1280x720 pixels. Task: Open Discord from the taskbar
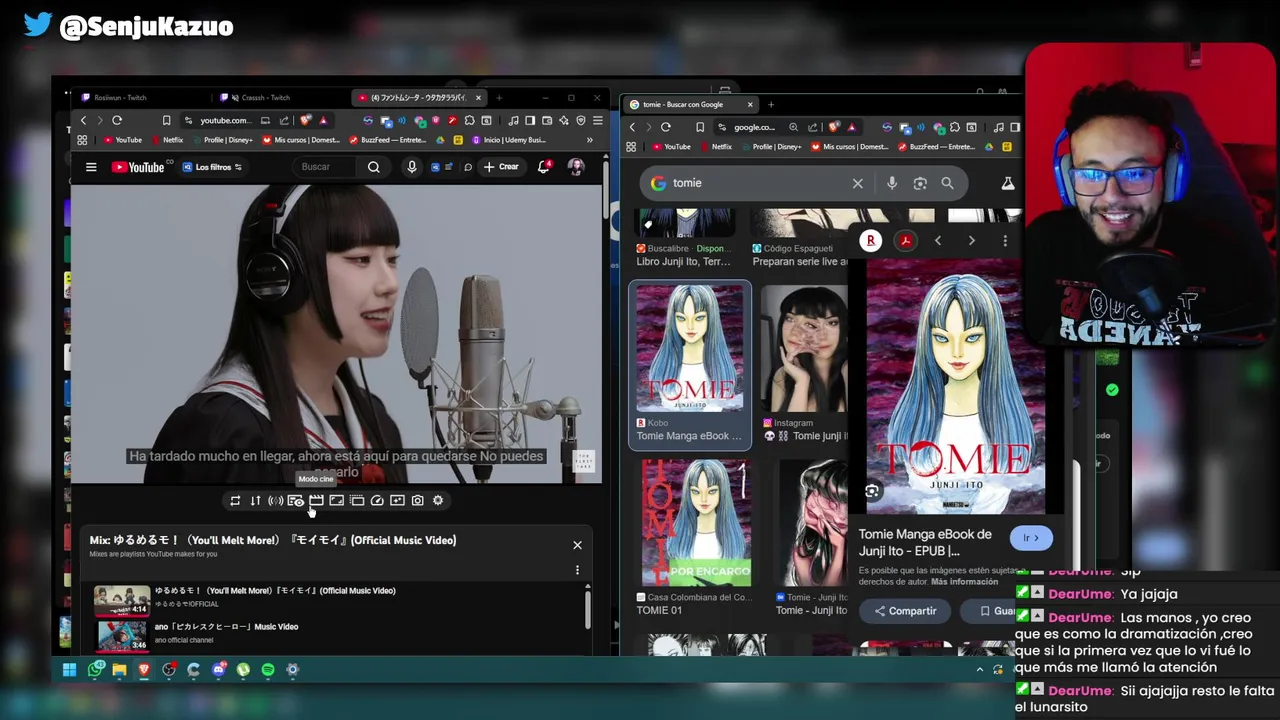tap(218, 670)
